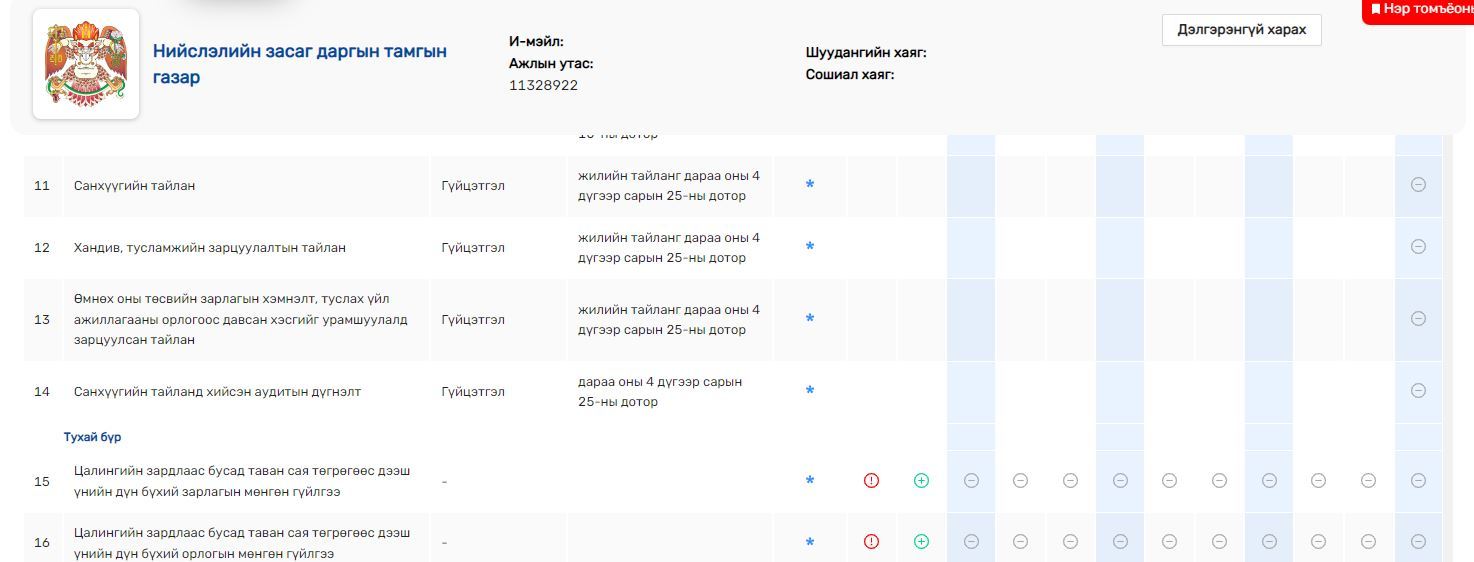
Task: Click the blue asterisk in row 12
Action: [x=810, y=247]
